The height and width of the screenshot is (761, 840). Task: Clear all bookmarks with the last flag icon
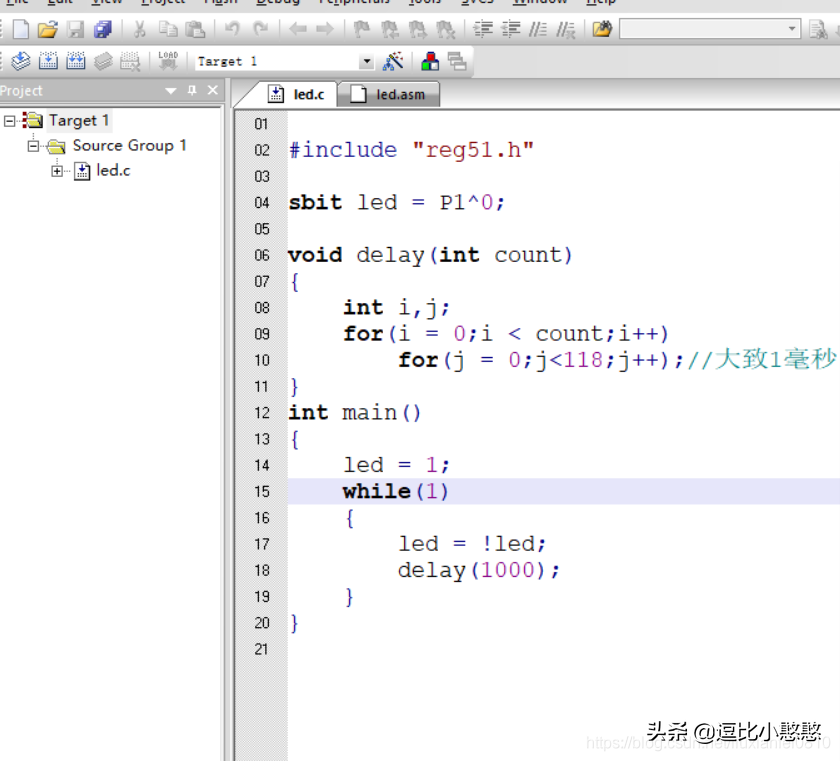click(446, 29)
